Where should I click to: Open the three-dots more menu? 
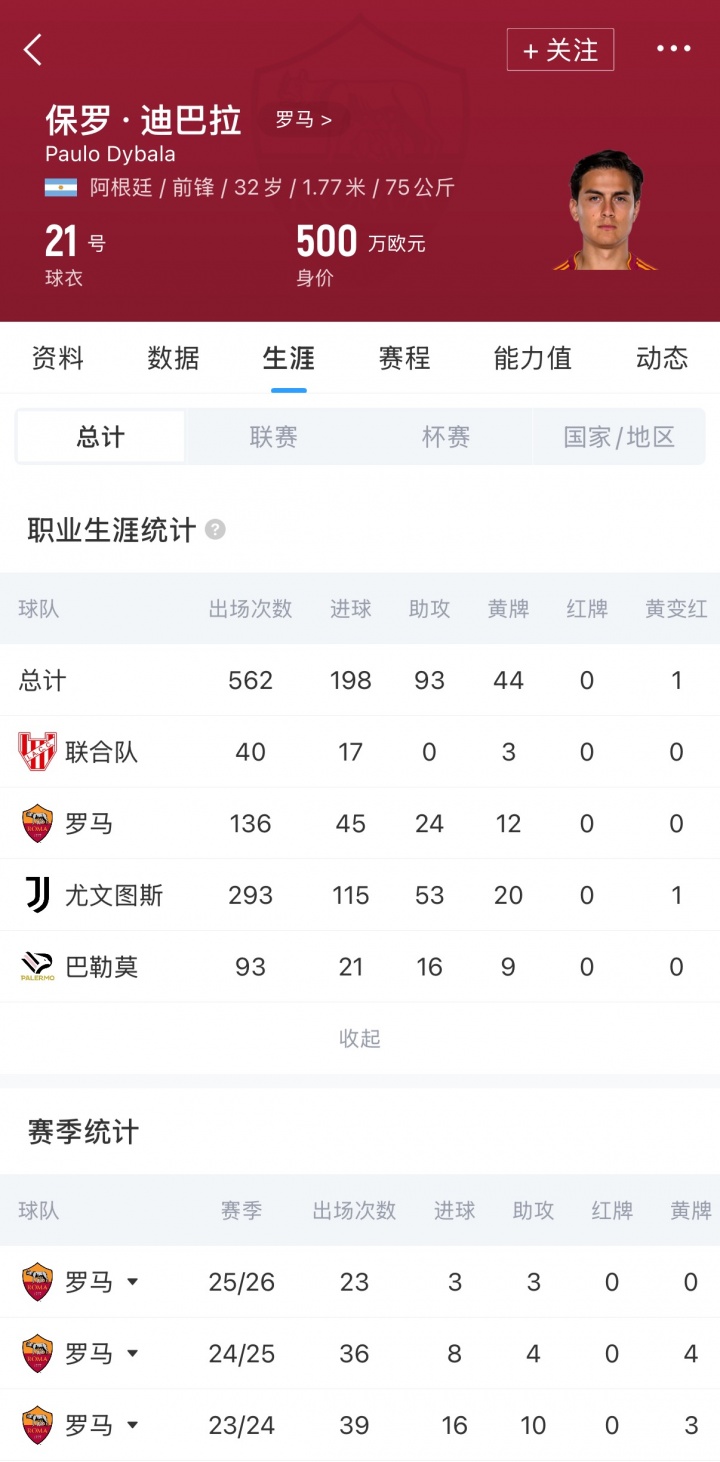click(673, 49)
